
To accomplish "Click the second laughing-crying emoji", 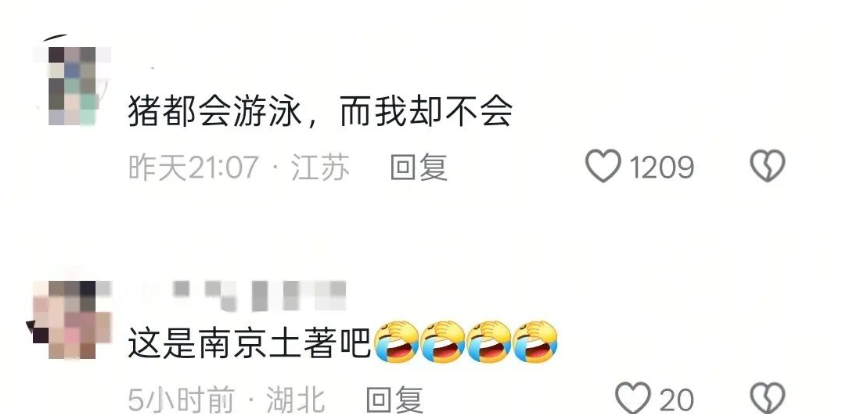I will [442, 342].
